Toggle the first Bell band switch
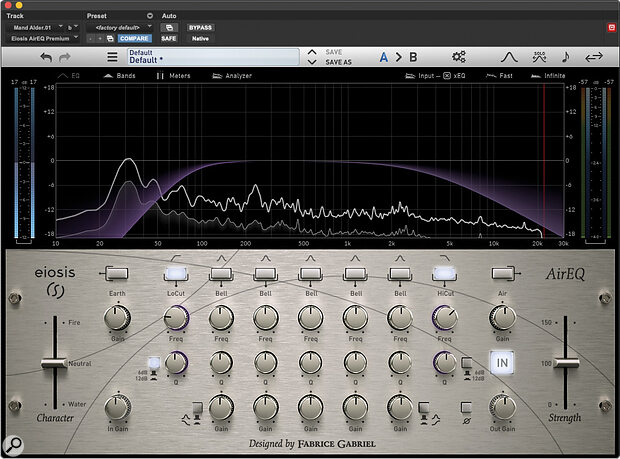This screenshot has width=620, height=459. pyautogui.click(x=221, y=273)
